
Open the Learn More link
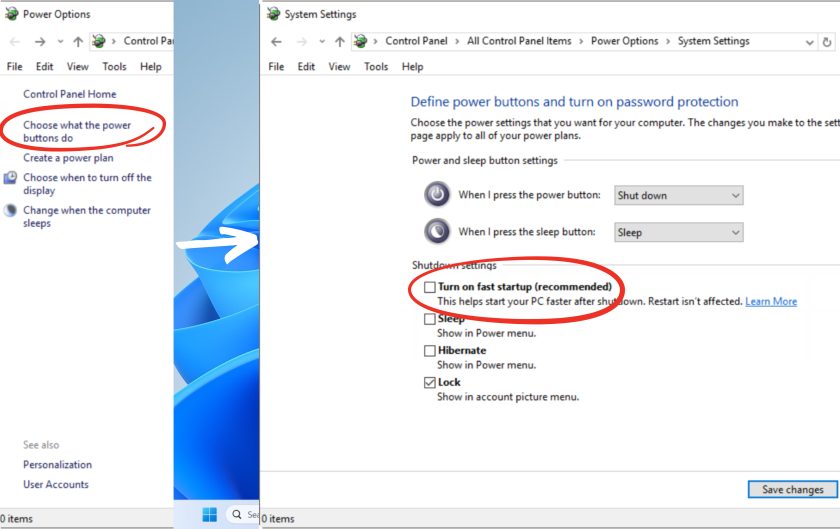[x=771, y=301]
